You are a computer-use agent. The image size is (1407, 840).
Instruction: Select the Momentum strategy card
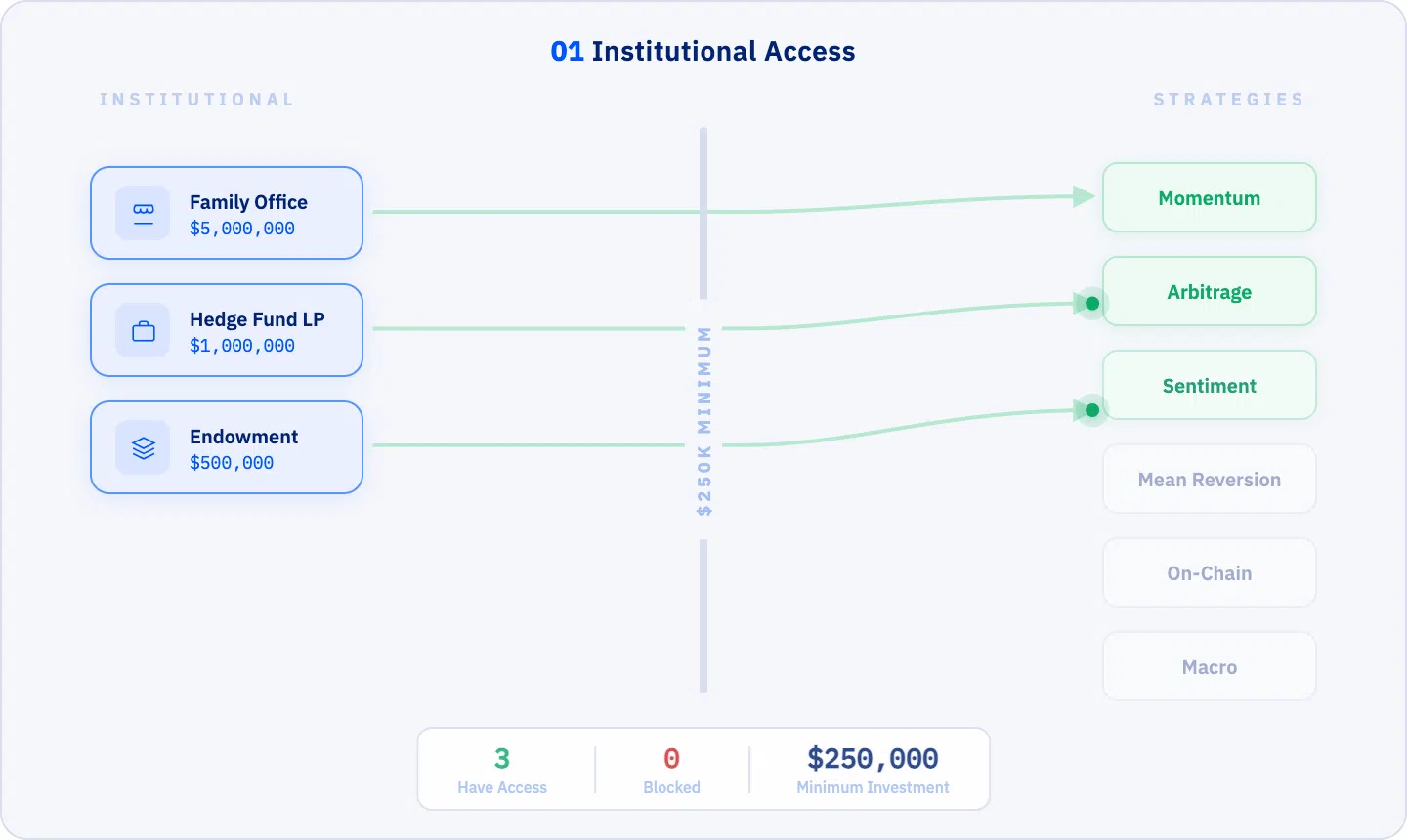tap(1210, 197)
